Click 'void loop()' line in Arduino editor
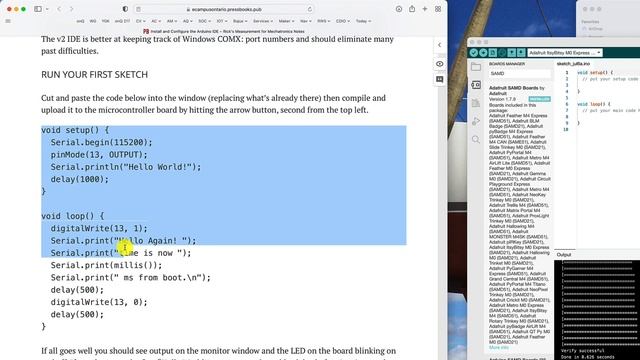The image size is (640, 360). pyautogui.click(x=594, y=104)
